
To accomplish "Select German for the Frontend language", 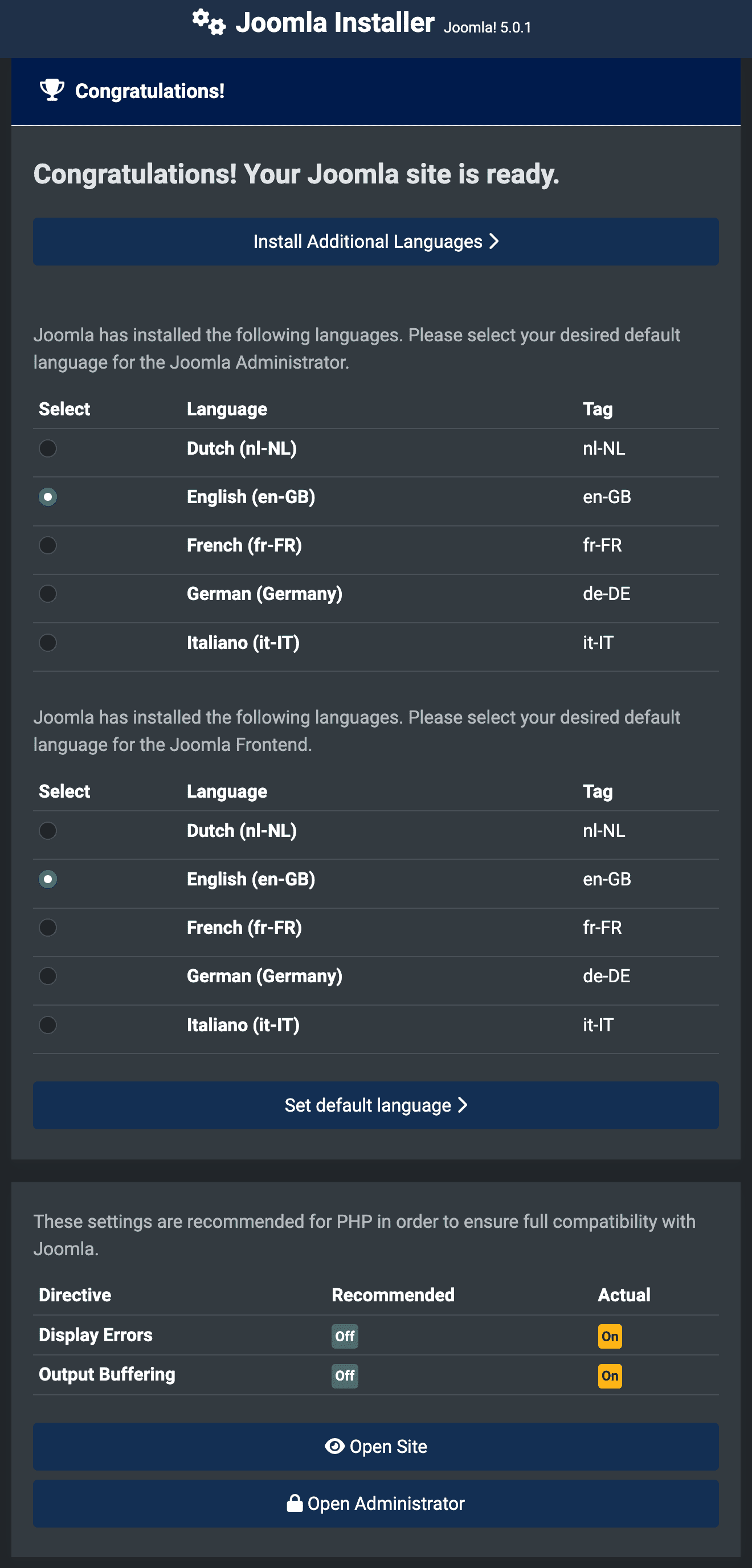I will (x=47, y=977).
